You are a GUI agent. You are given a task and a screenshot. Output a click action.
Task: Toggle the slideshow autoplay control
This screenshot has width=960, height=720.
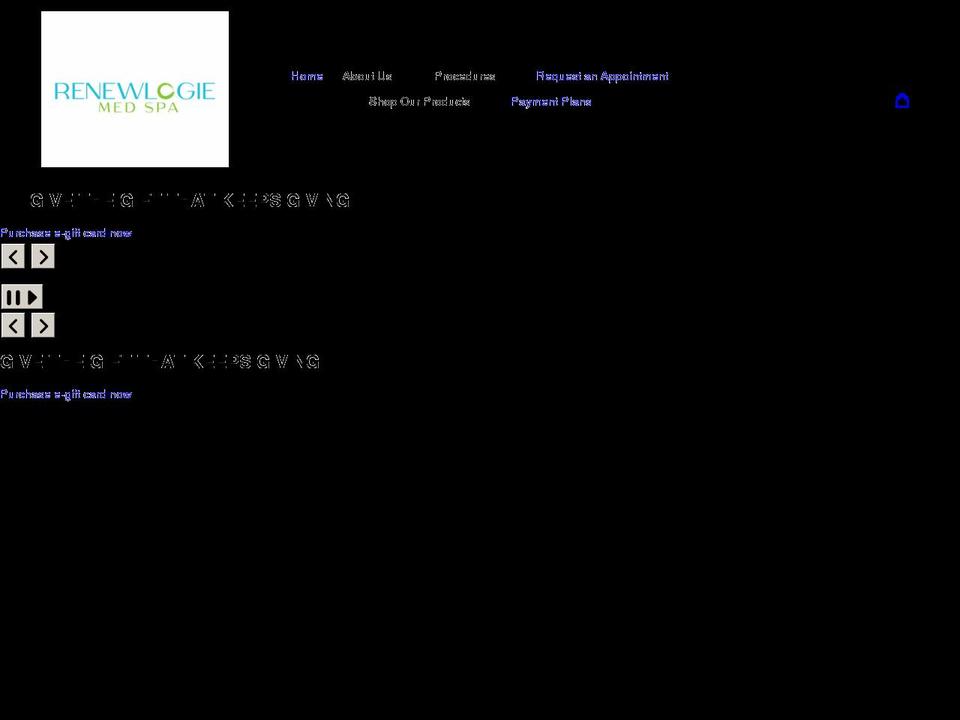22,297
